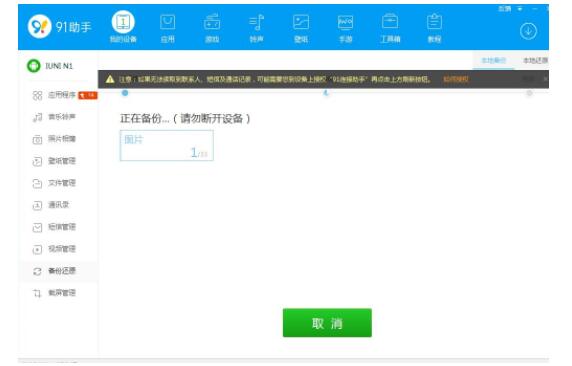Open the 应用 store icon
Screen dimensions: 572x366
[167, 28]
